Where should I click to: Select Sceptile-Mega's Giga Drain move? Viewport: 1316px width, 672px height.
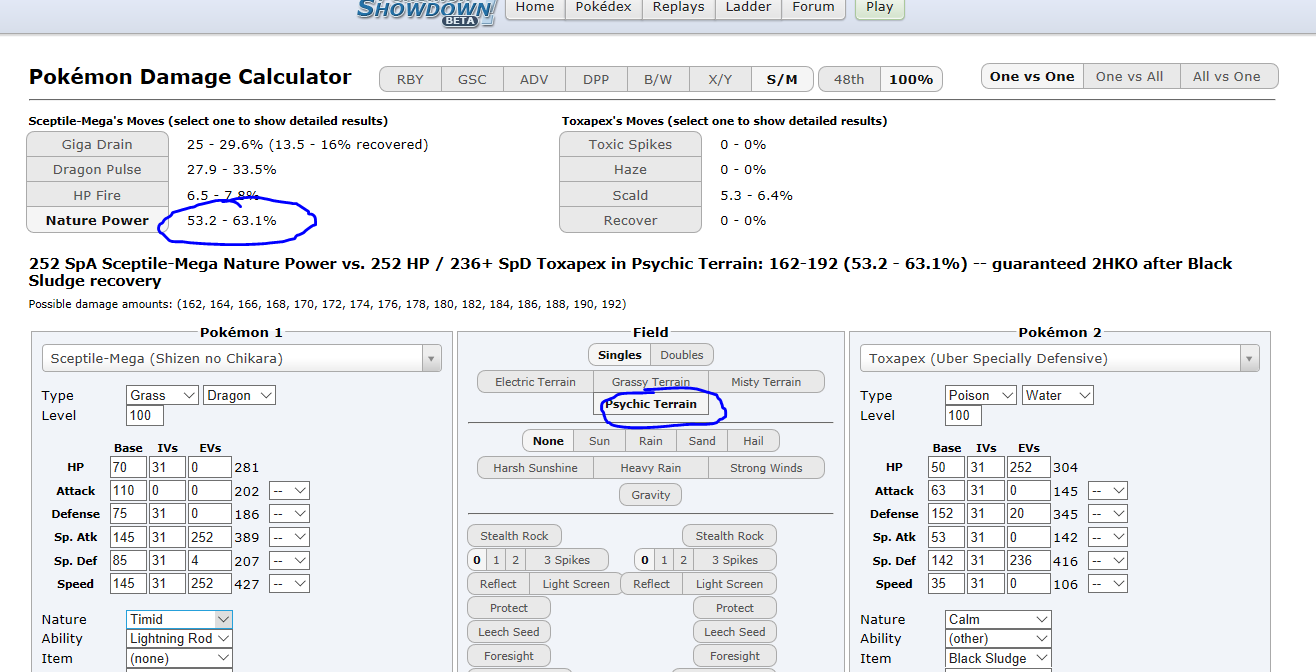point(97,145)
